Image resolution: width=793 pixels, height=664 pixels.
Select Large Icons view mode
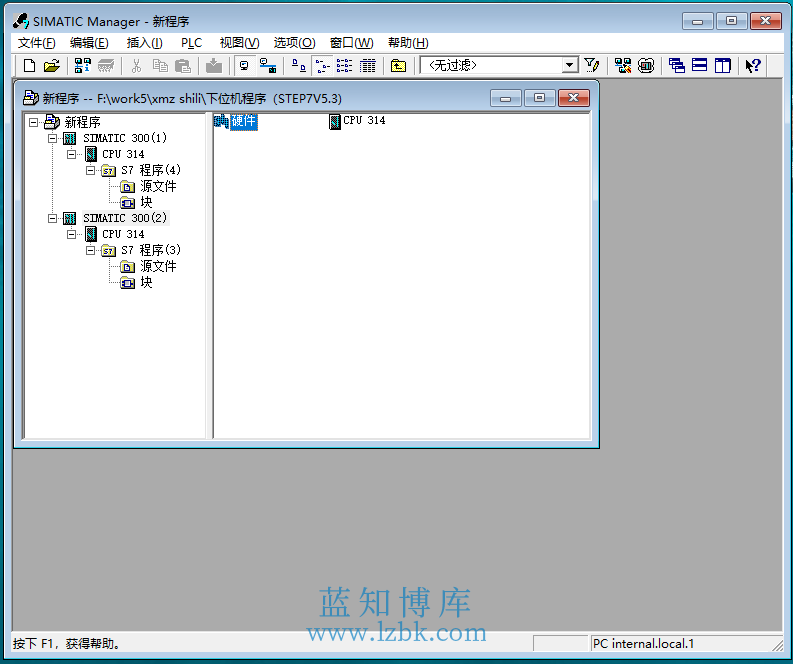coord(299,66)
